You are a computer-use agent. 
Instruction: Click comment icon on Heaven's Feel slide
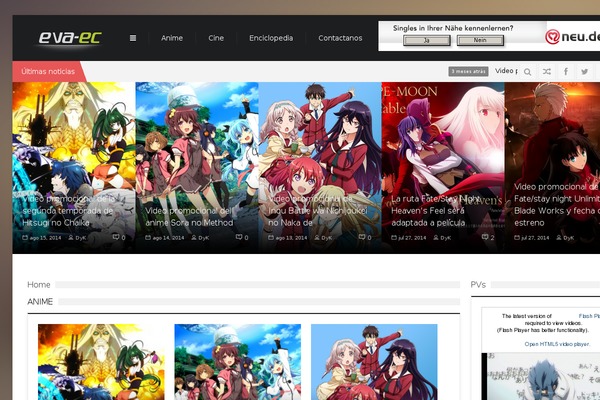tap(485, 237)
